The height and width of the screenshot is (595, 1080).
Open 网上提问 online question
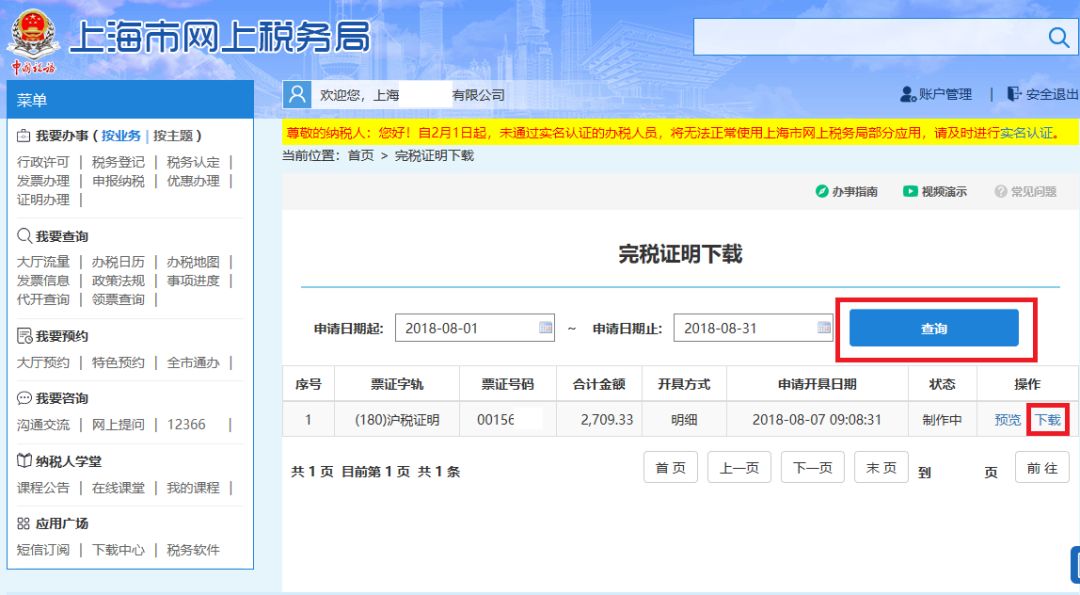[x=118, y=425]
